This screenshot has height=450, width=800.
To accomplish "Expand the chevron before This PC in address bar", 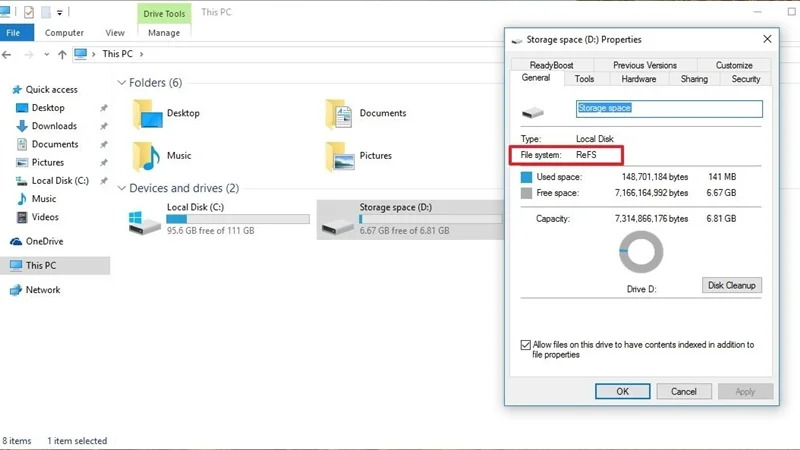I will point(93,54).
